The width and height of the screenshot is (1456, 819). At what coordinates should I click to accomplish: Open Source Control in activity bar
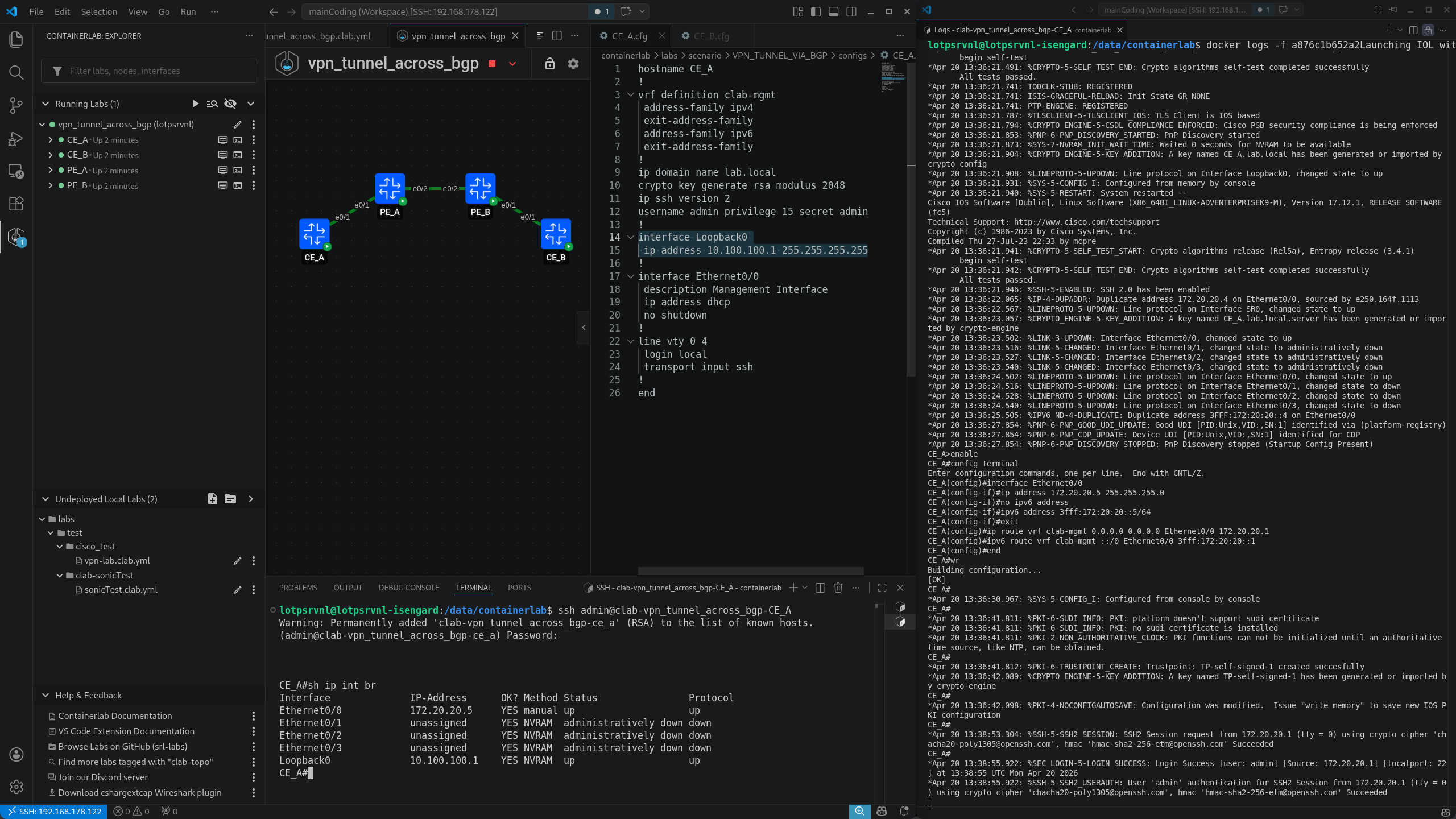pyautogui.click(x=16, y=105)
